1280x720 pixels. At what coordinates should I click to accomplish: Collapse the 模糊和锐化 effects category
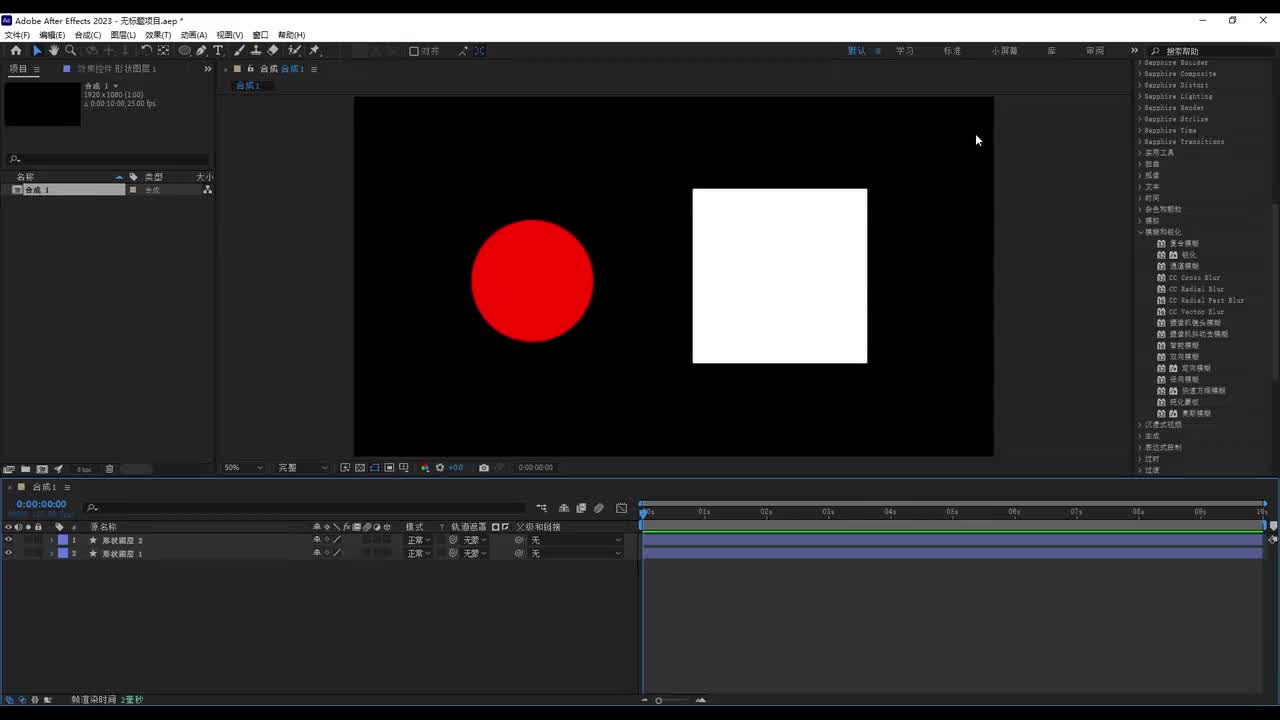[1140, 232]
